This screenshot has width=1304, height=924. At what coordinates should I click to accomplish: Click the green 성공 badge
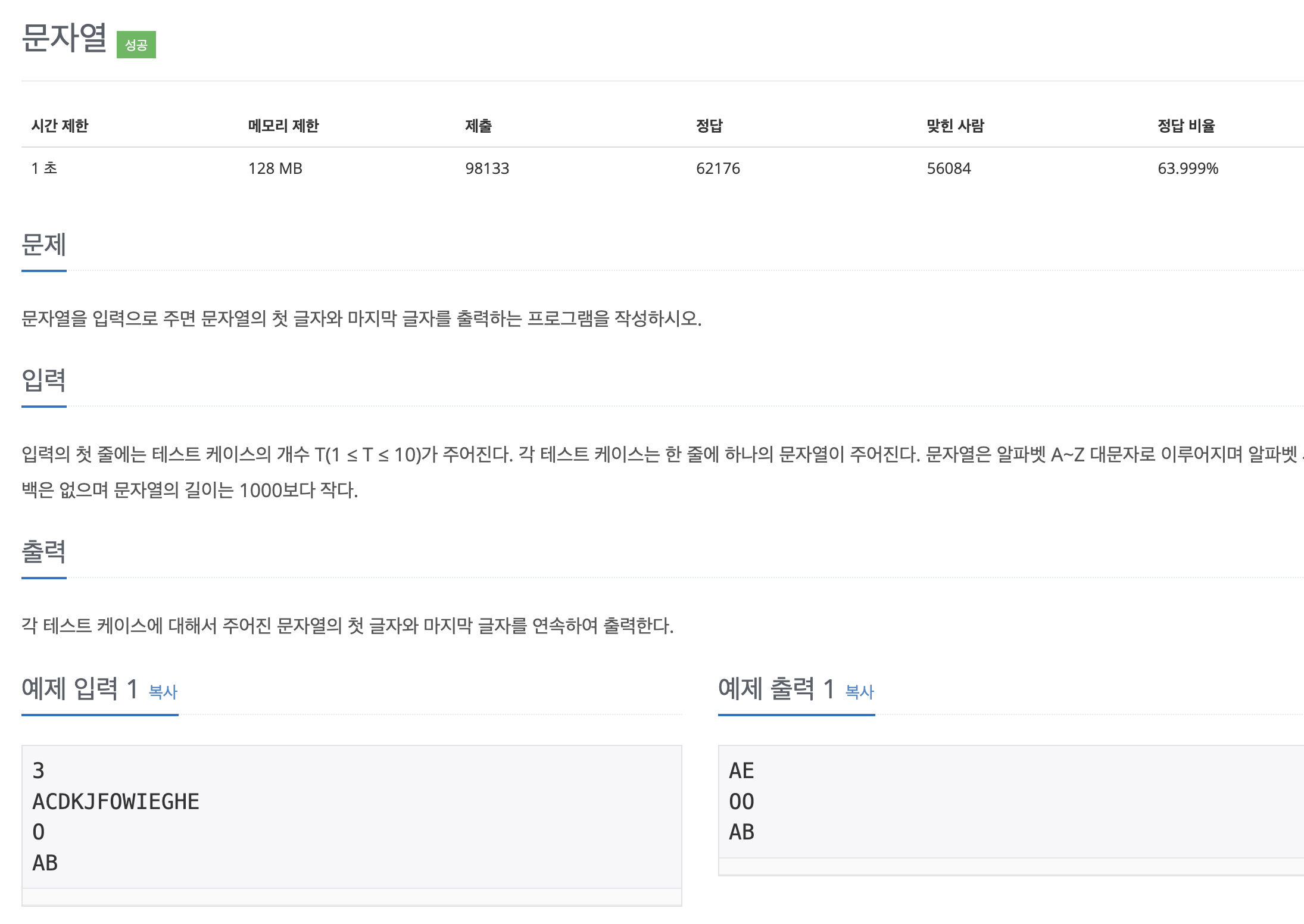click(x=136, y=45)
